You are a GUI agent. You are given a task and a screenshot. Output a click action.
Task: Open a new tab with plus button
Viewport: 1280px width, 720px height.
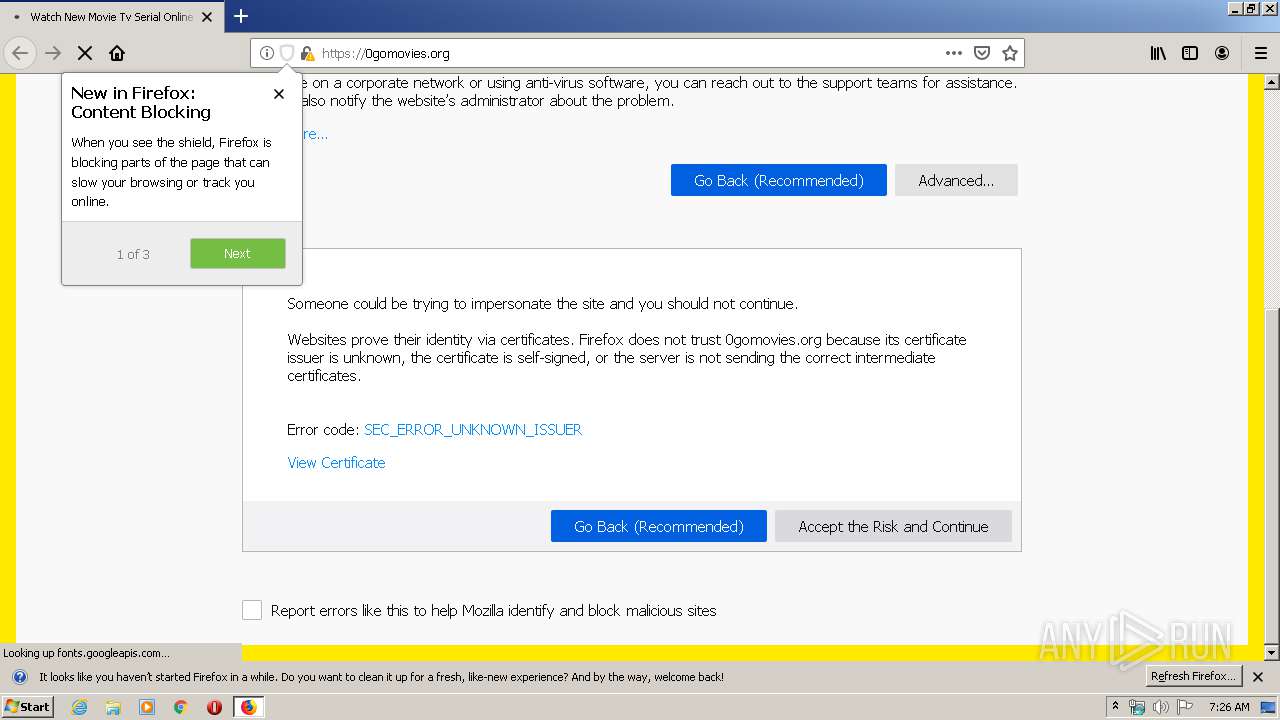tap(241, 16)
